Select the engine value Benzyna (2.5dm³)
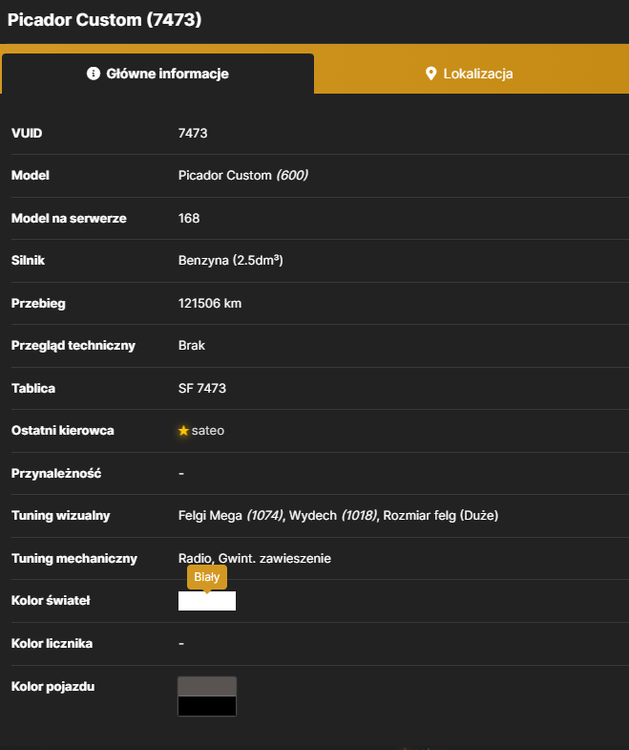Viewport: 629px width, 750px height. (x=231, y=260)
